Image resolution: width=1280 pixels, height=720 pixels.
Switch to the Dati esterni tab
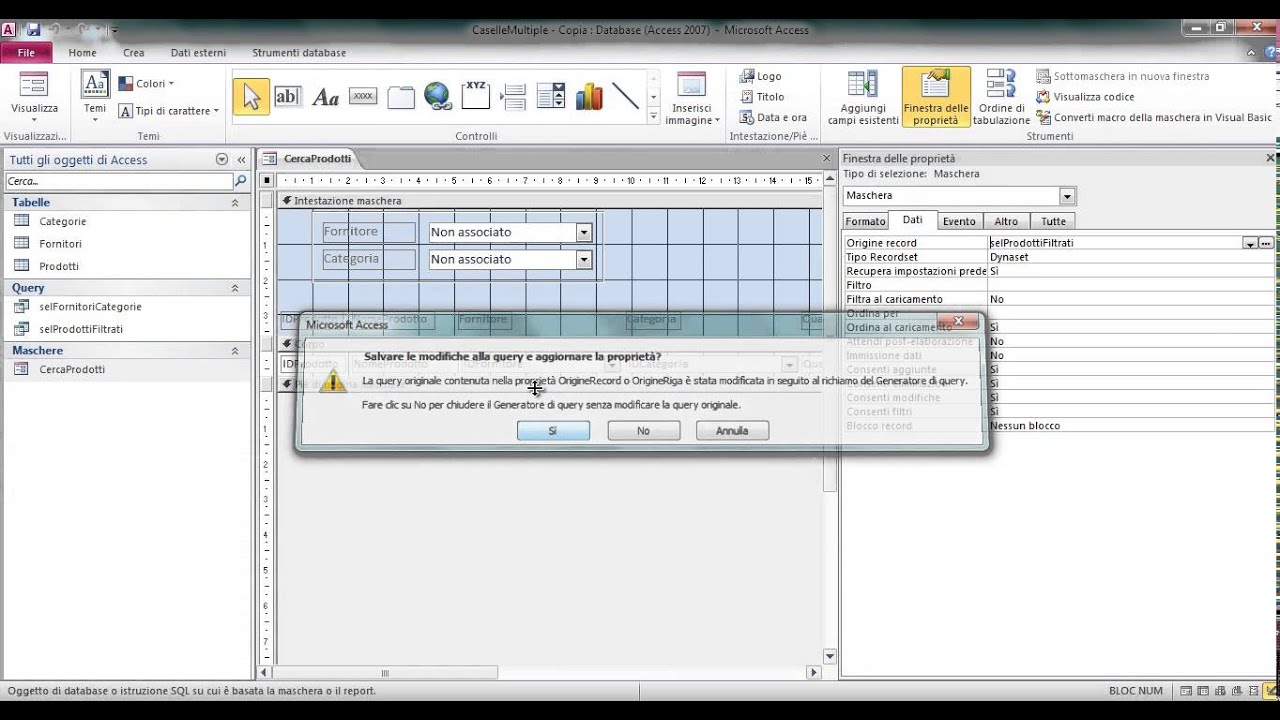pos(198,53)
